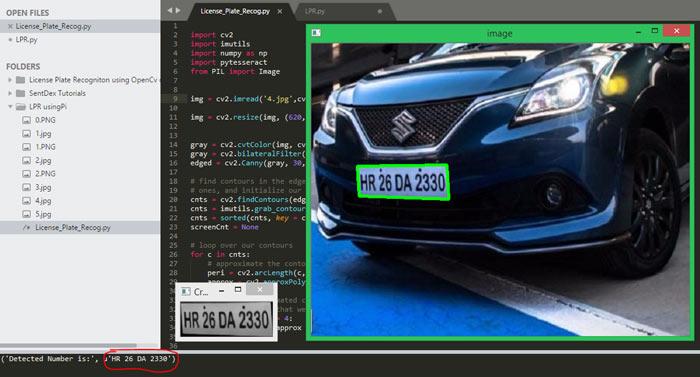Click the unsaved dot on LPR.py tab
700x377 pixels.
point(380,11)
